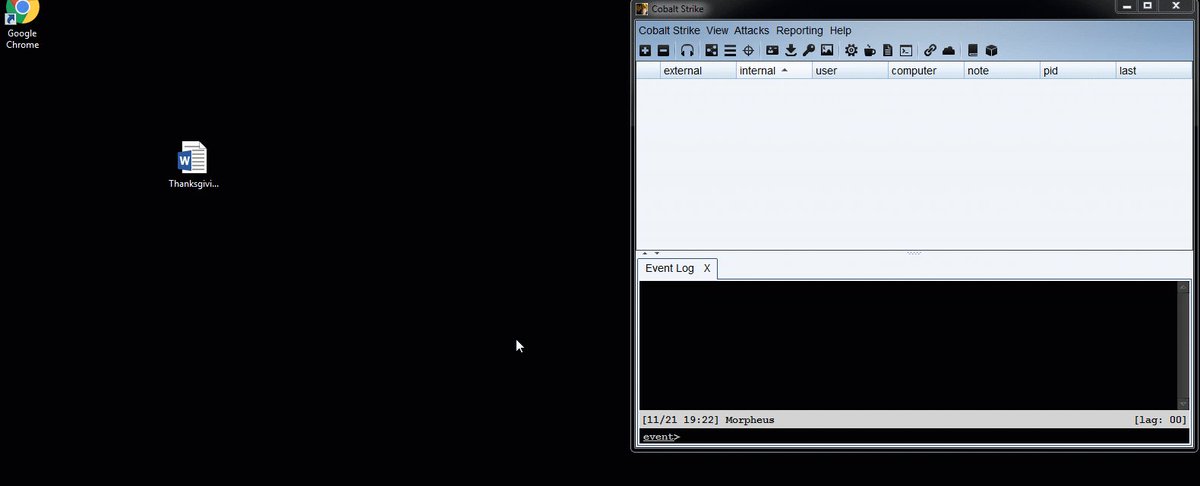
Task: Click the lag: 00 status indicator
Action: [x=1160, y=420]
